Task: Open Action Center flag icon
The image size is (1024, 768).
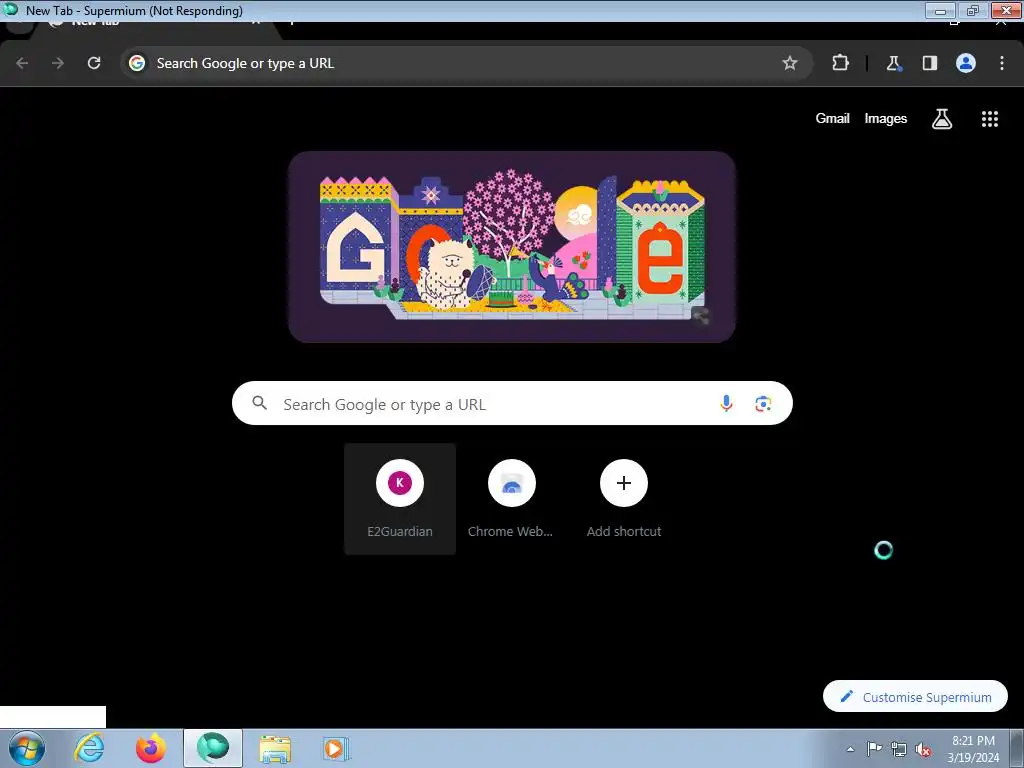Action: pos(874,749)
